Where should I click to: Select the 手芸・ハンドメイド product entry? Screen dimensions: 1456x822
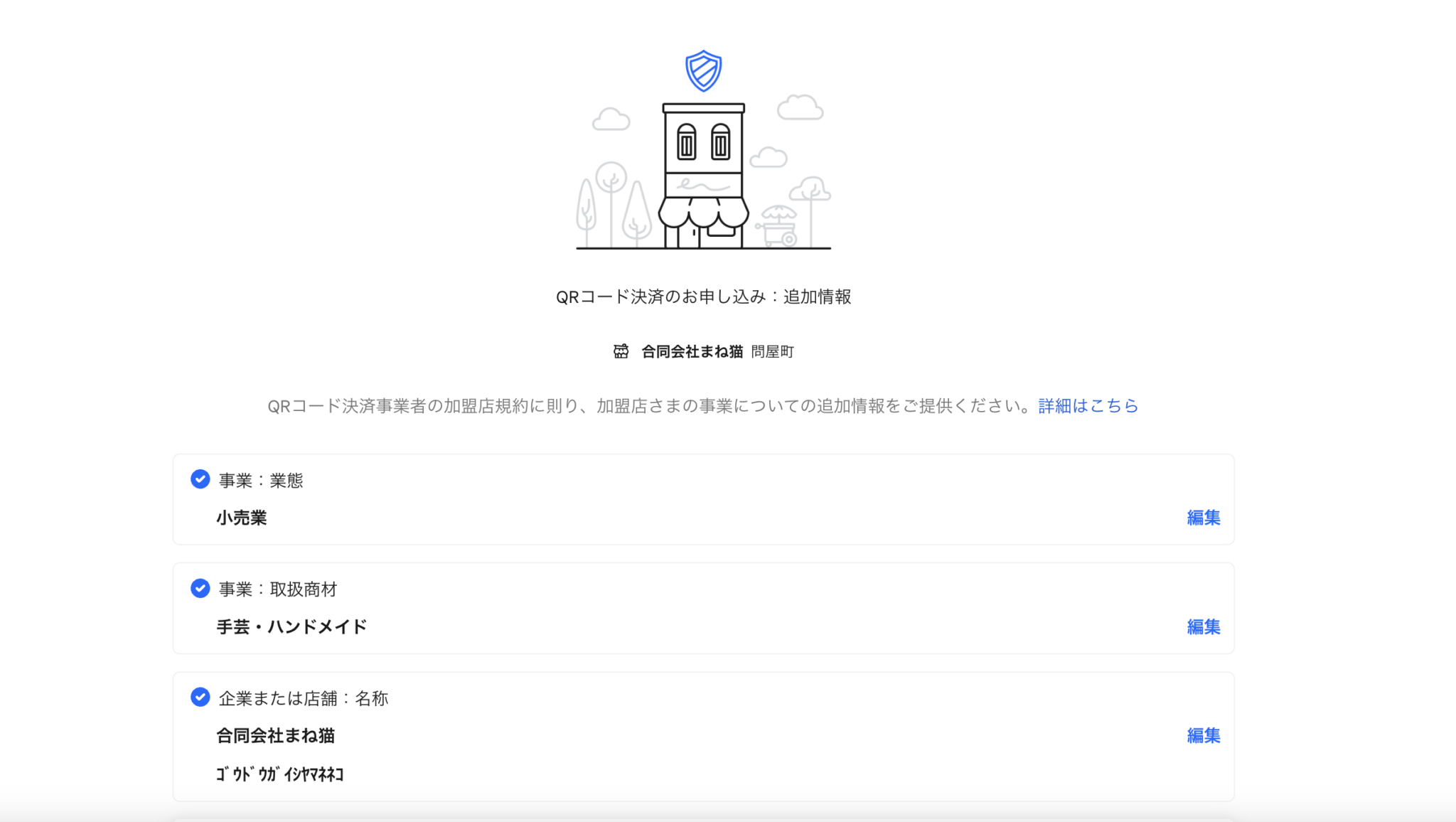tap(291, 626)
